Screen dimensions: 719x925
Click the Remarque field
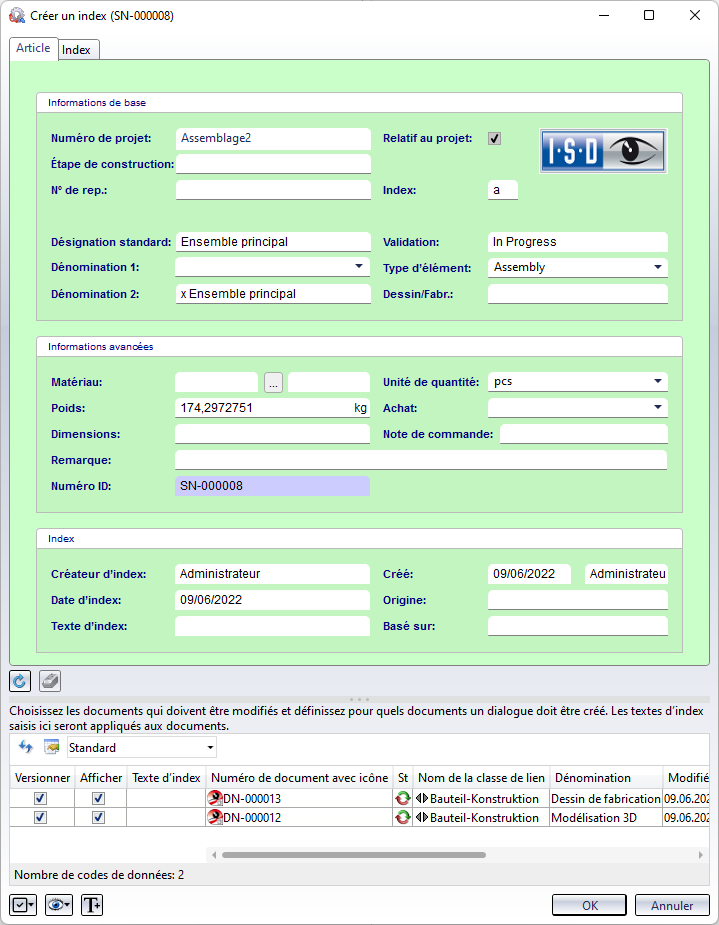click(x=421, y=460)
